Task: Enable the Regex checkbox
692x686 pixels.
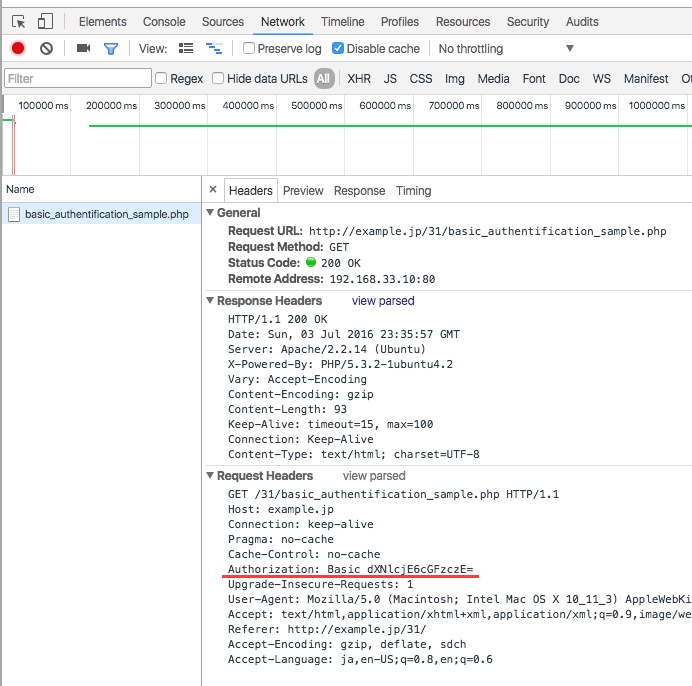Action: tap(161, 78)
